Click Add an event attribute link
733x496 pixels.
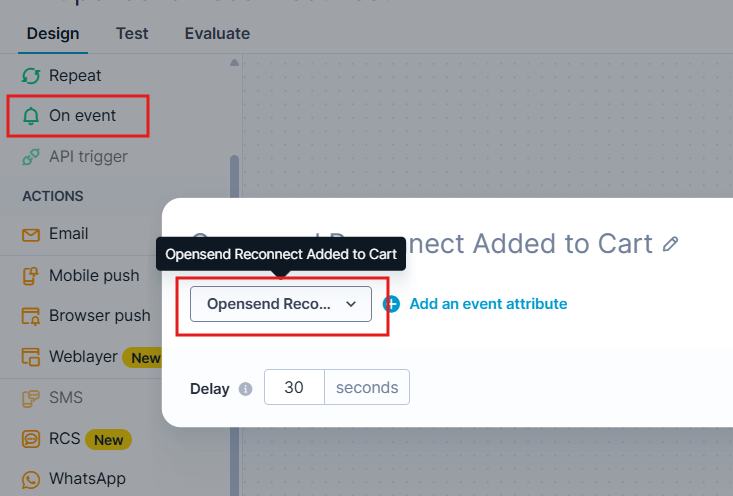pos(488,304)
